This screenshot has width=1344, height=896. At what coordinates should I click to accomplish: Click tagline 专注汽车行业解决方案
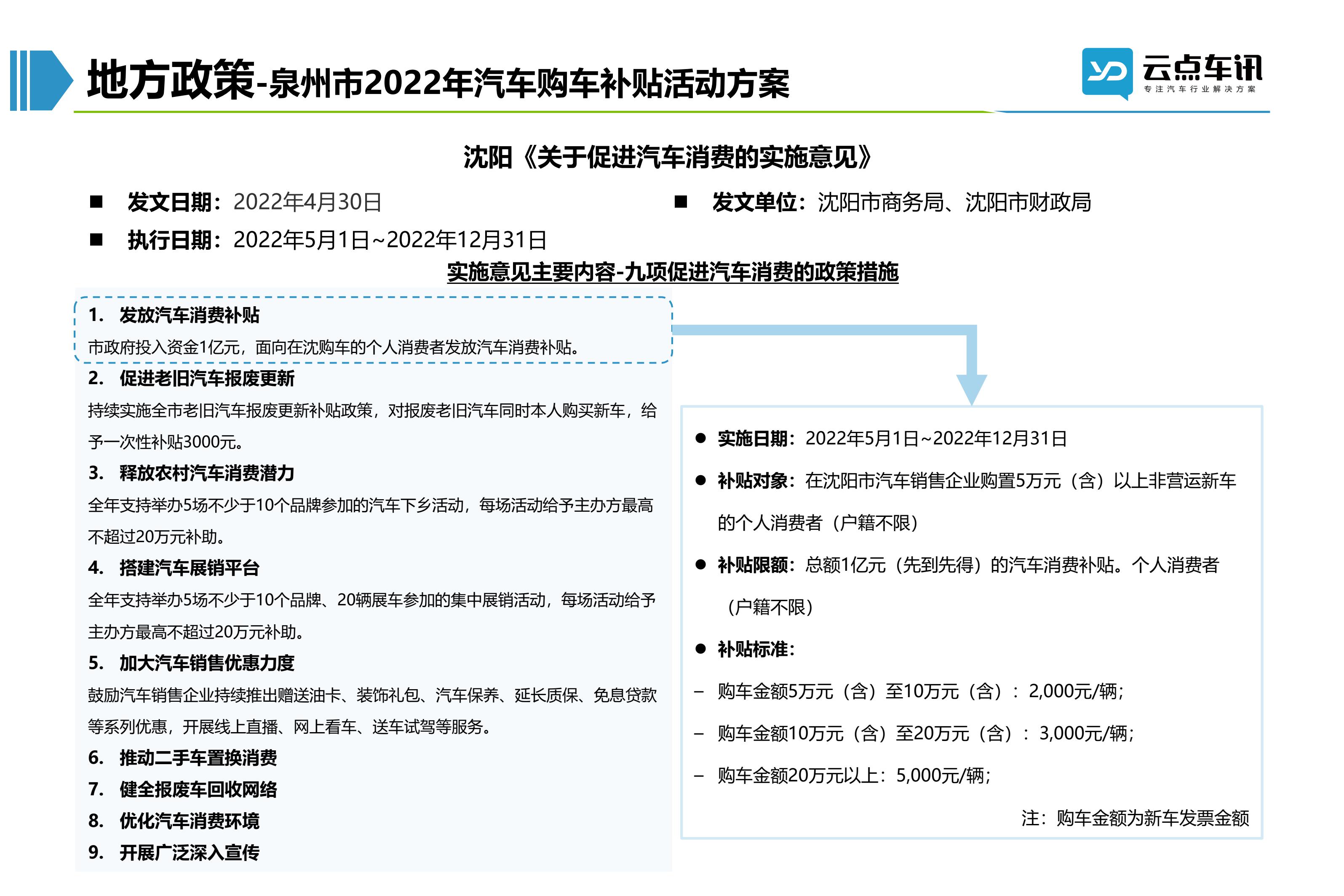click(x=1200, y=89)
